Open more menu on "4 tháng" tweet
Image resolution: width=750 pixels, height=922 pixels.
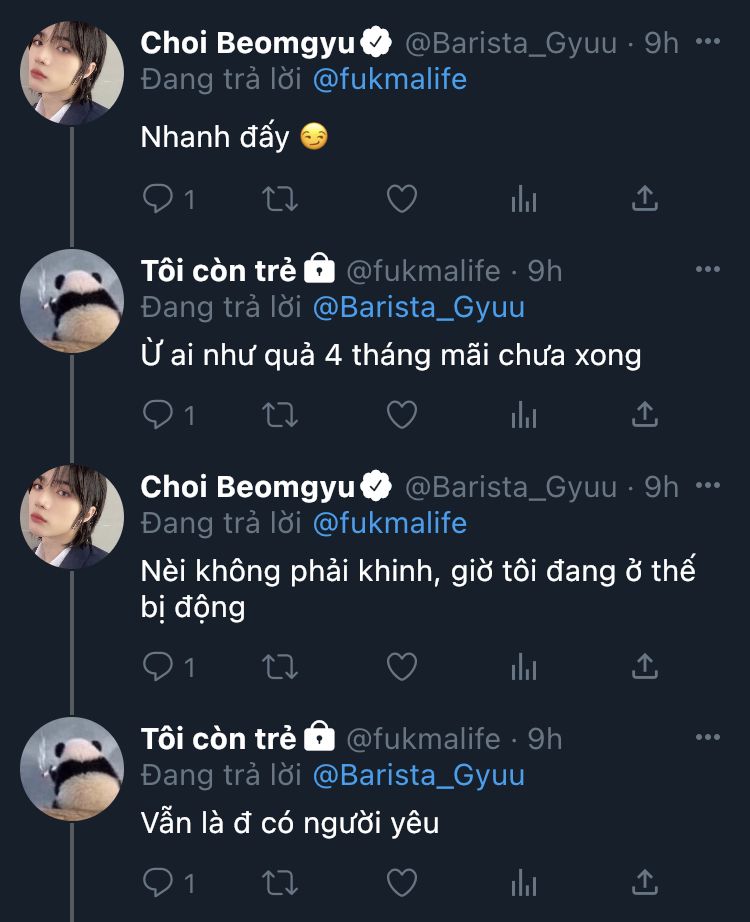coord(707,270)
